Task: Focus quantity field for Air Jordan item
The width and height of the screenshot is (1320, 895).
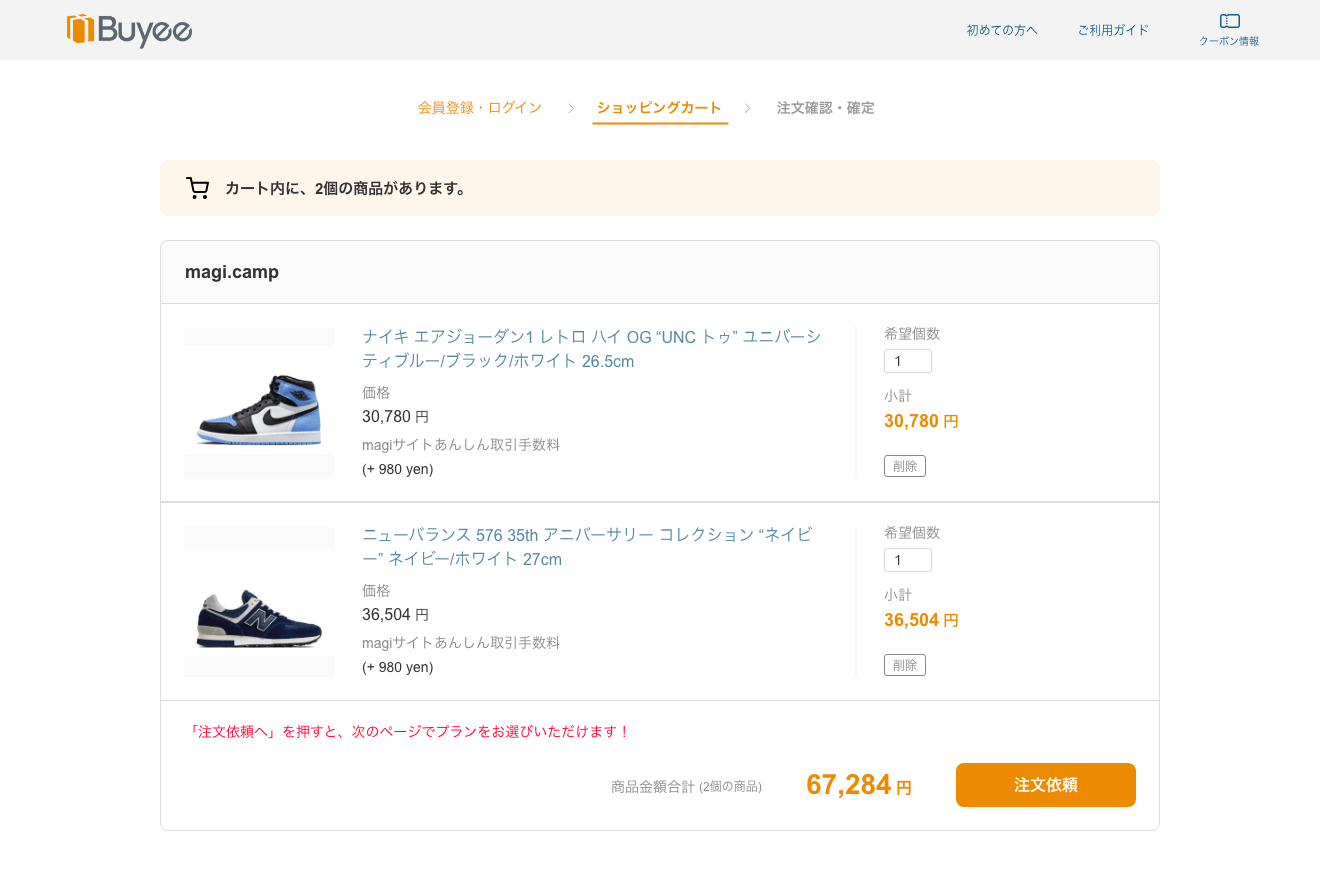Action: [908, 361]
